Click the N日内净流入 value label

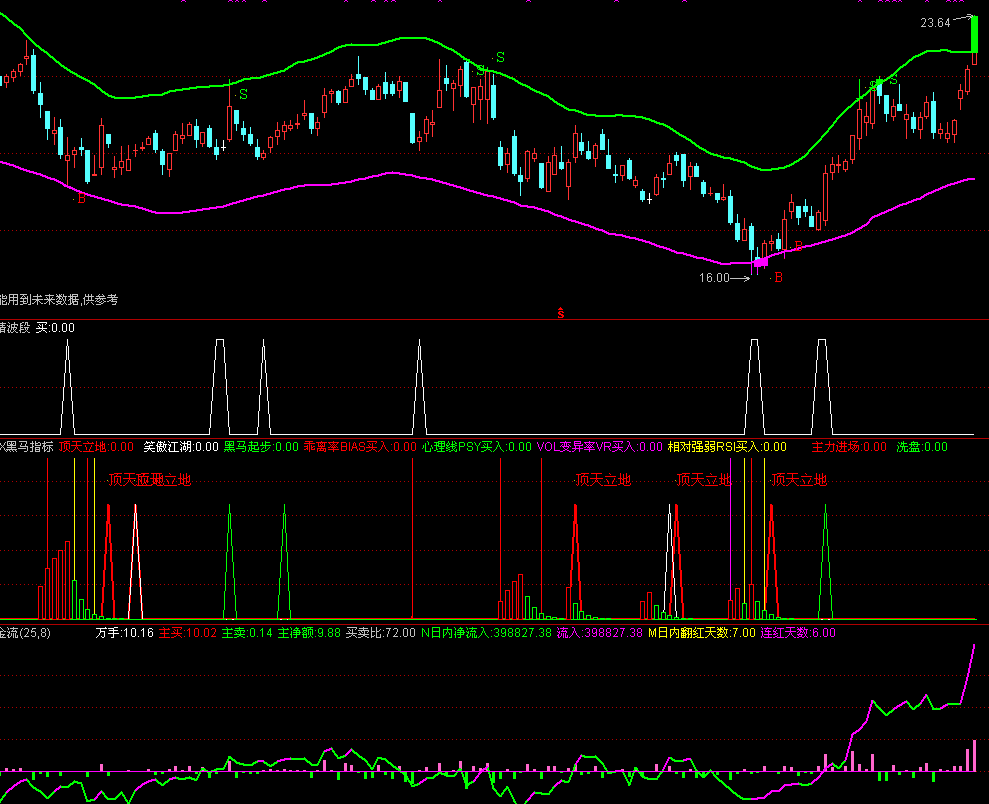pos(485,633)
